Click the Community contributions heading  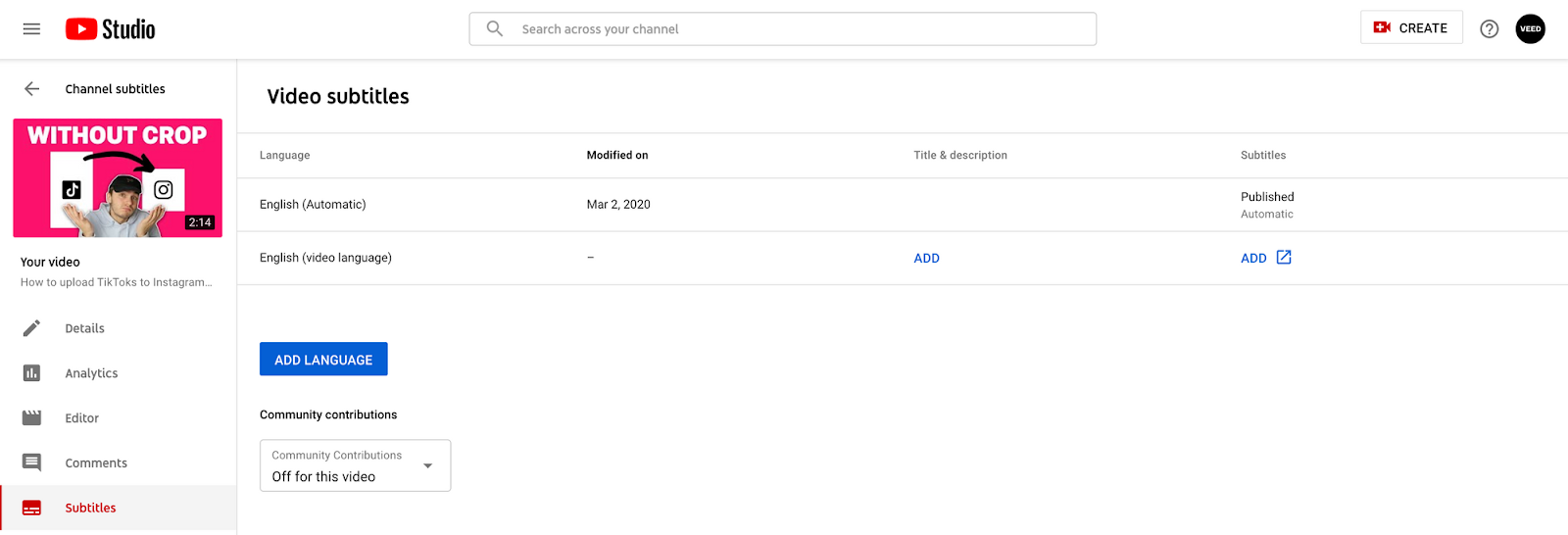328,414
